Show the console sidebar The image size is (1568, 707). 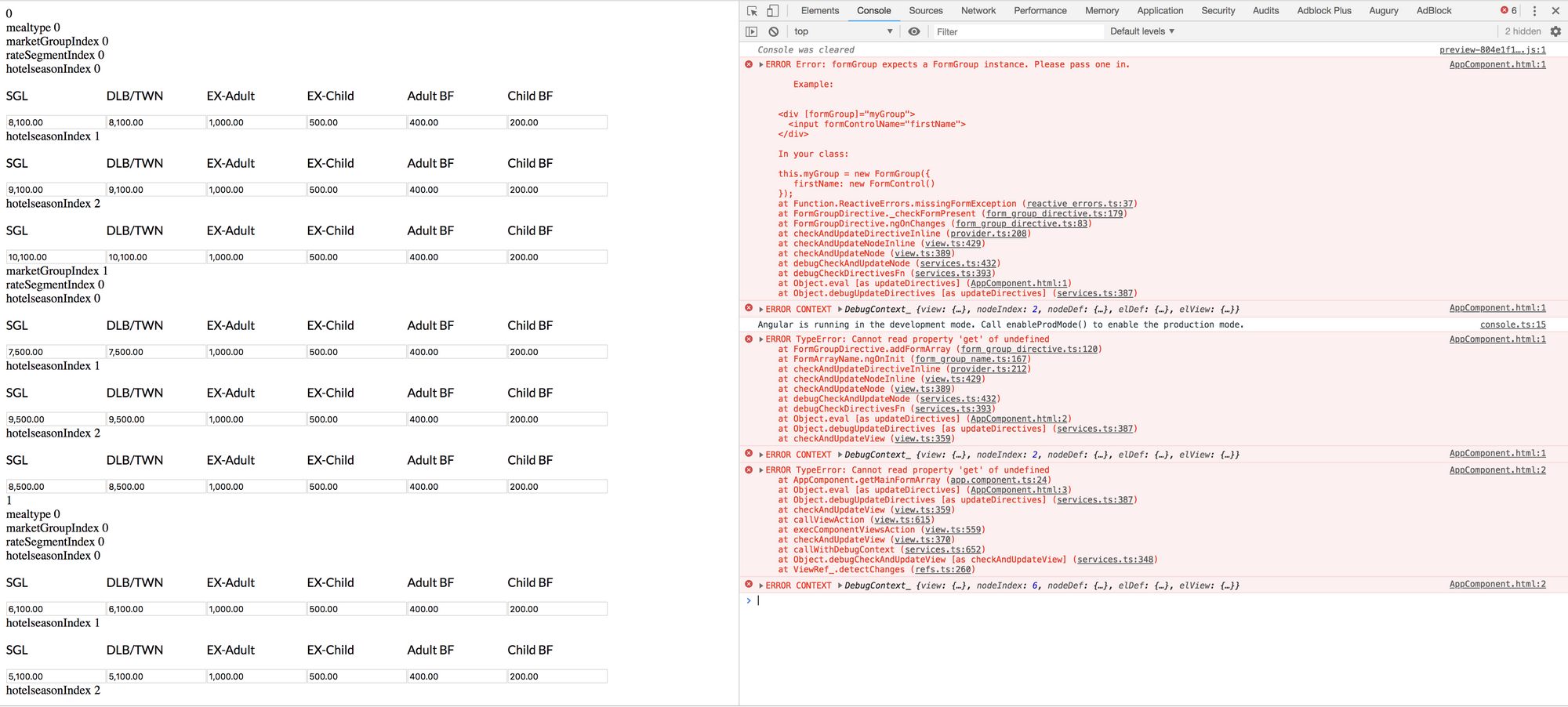tap(752, 32)
